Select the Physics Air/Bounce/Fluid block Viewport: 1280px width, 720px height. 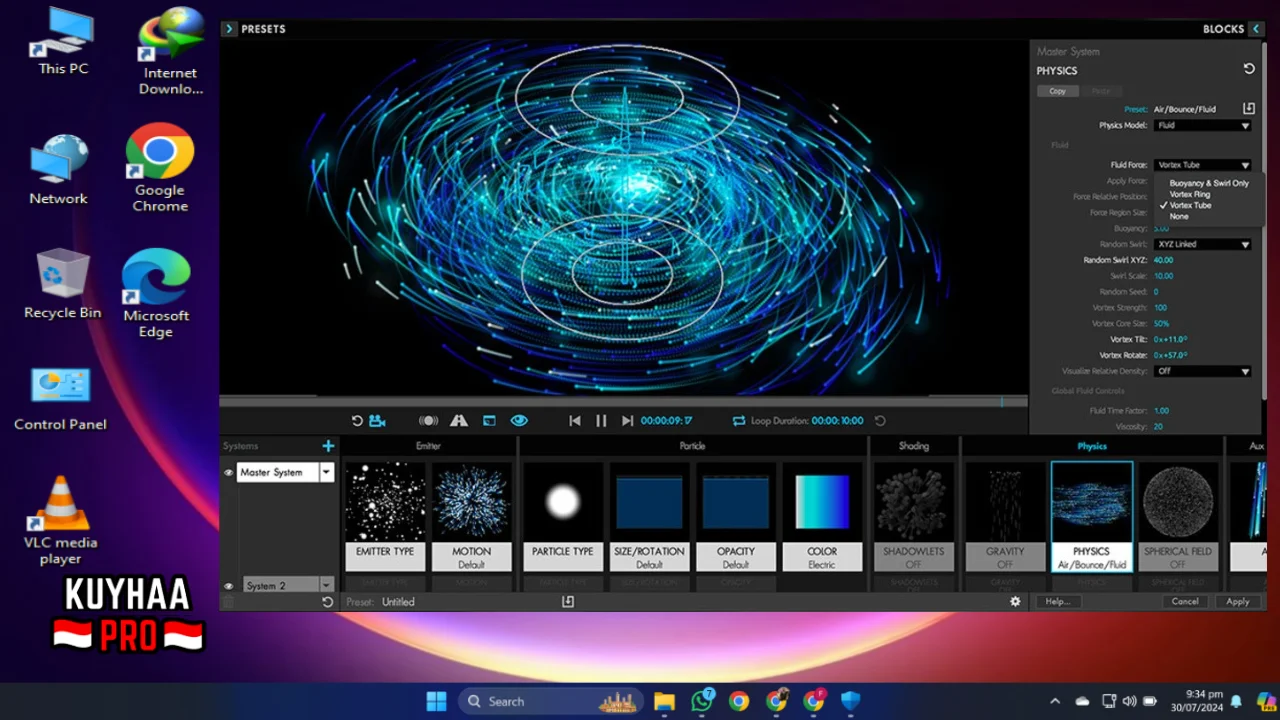coord(1091,516)
